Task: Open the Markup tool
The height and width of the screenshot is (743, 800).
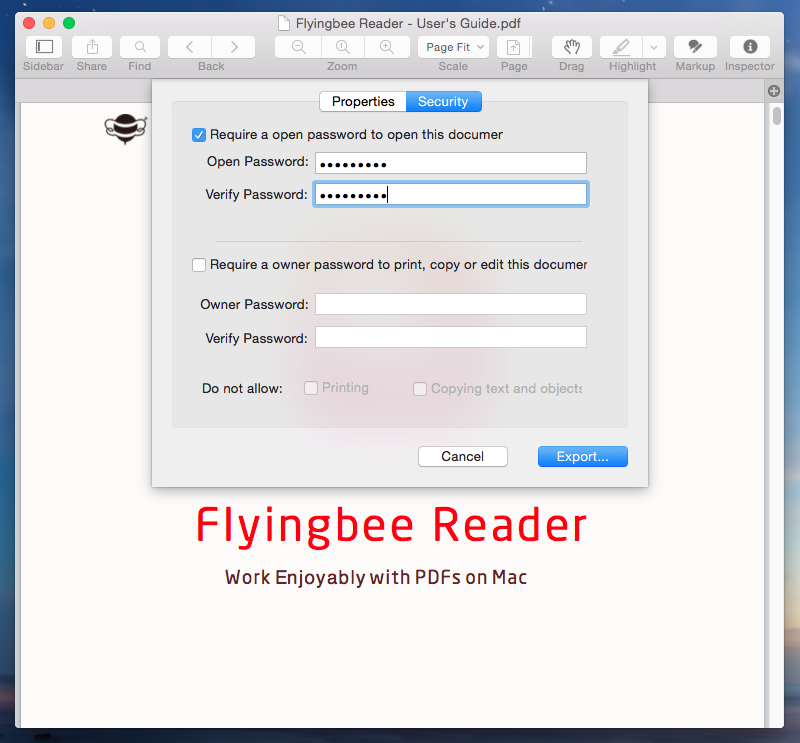Action: click(x=695, y=47)
